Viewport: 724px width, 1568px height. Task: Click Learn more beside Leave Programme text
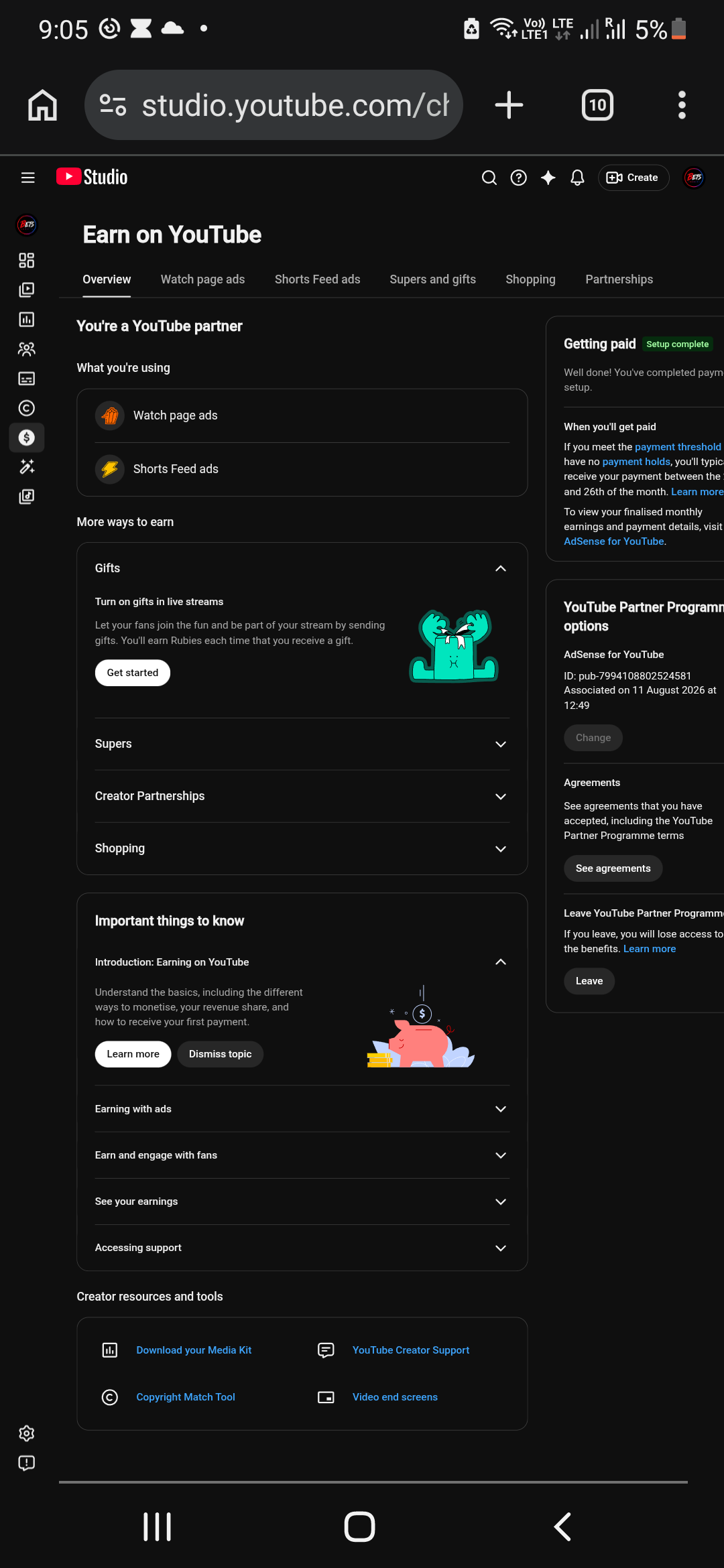[x=650, y=949]
